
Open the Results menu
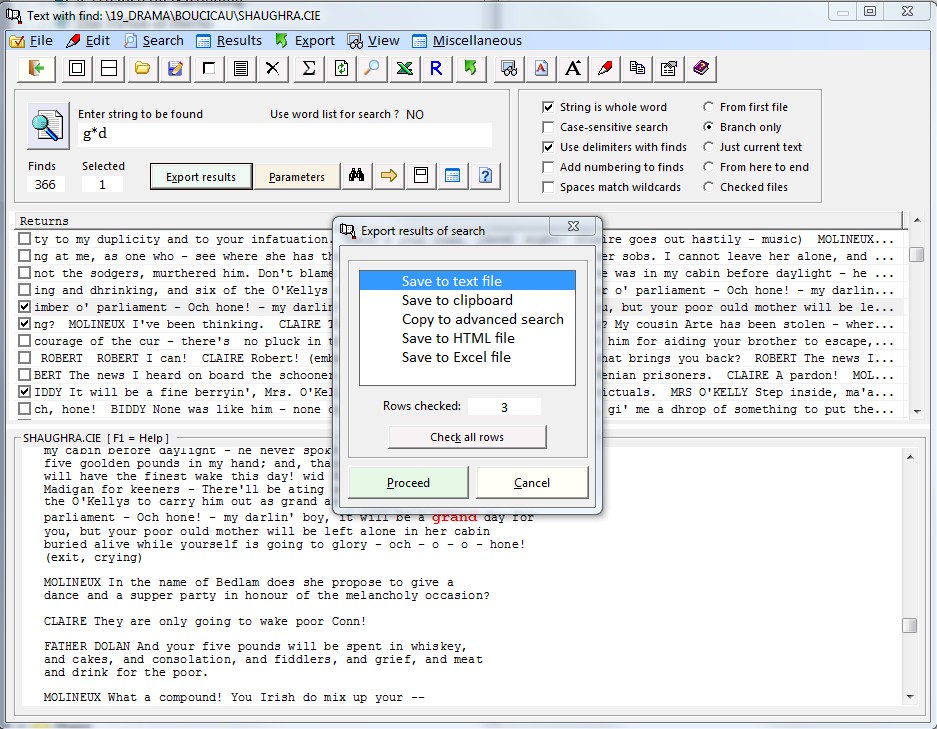coord(229,41)
